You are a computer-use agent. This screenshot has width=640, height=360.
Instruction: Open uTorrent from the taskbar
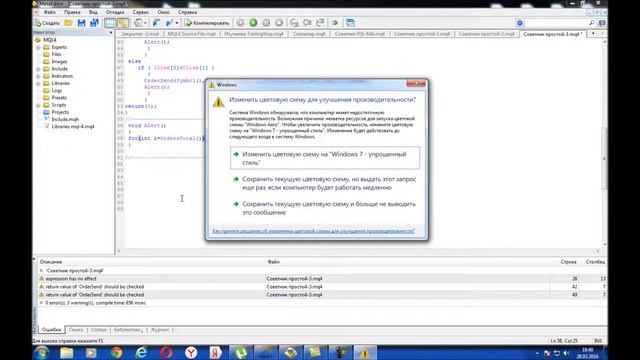click(x=241, y=353)
